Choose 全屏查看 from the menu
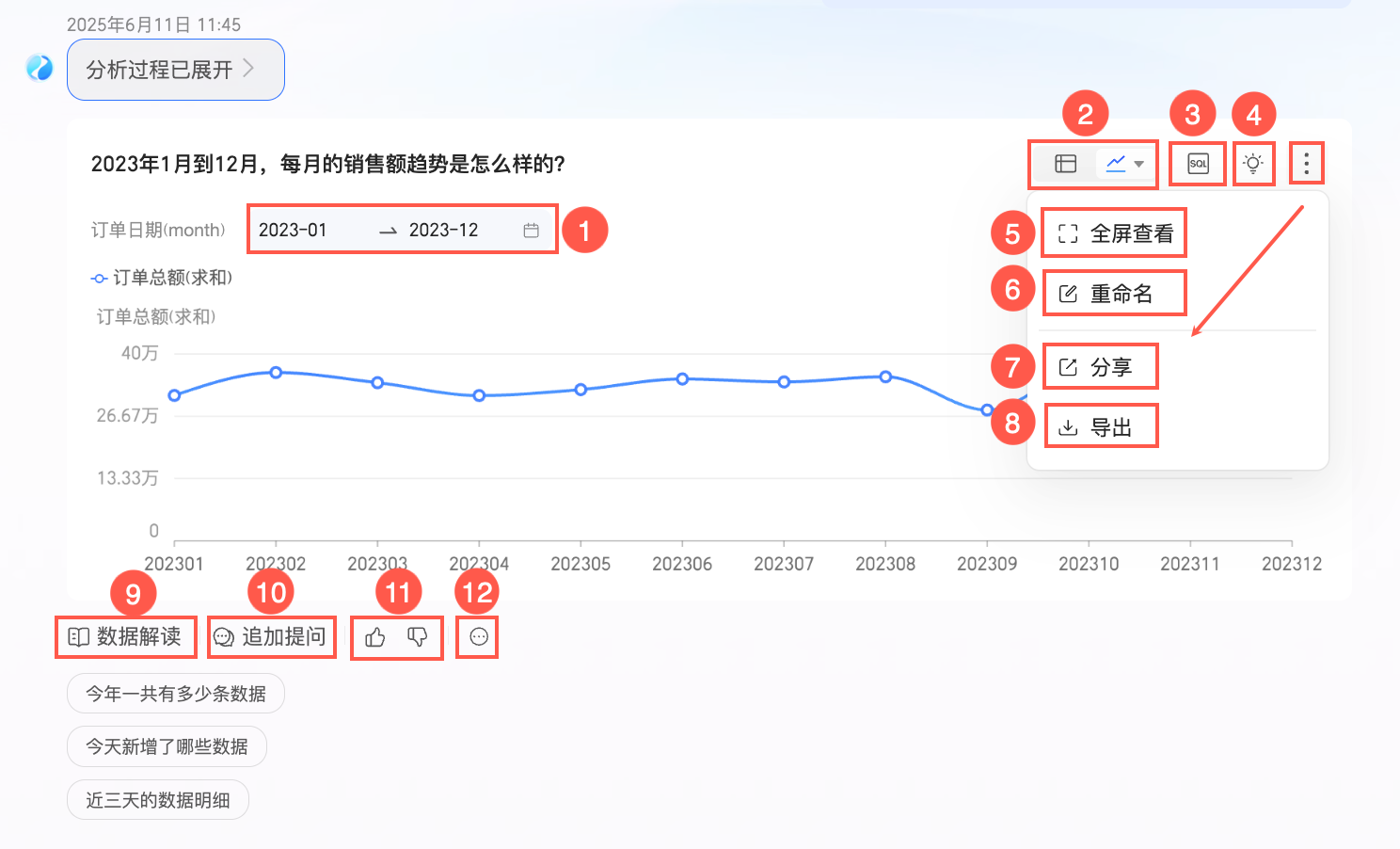Screen dimensions: 1400x849 click(x=1116, y=233)
